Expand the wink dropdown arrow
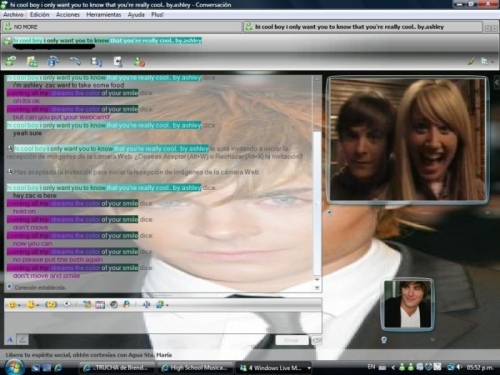This screenshot has width=500, height=375. click(x=38, y=305)
